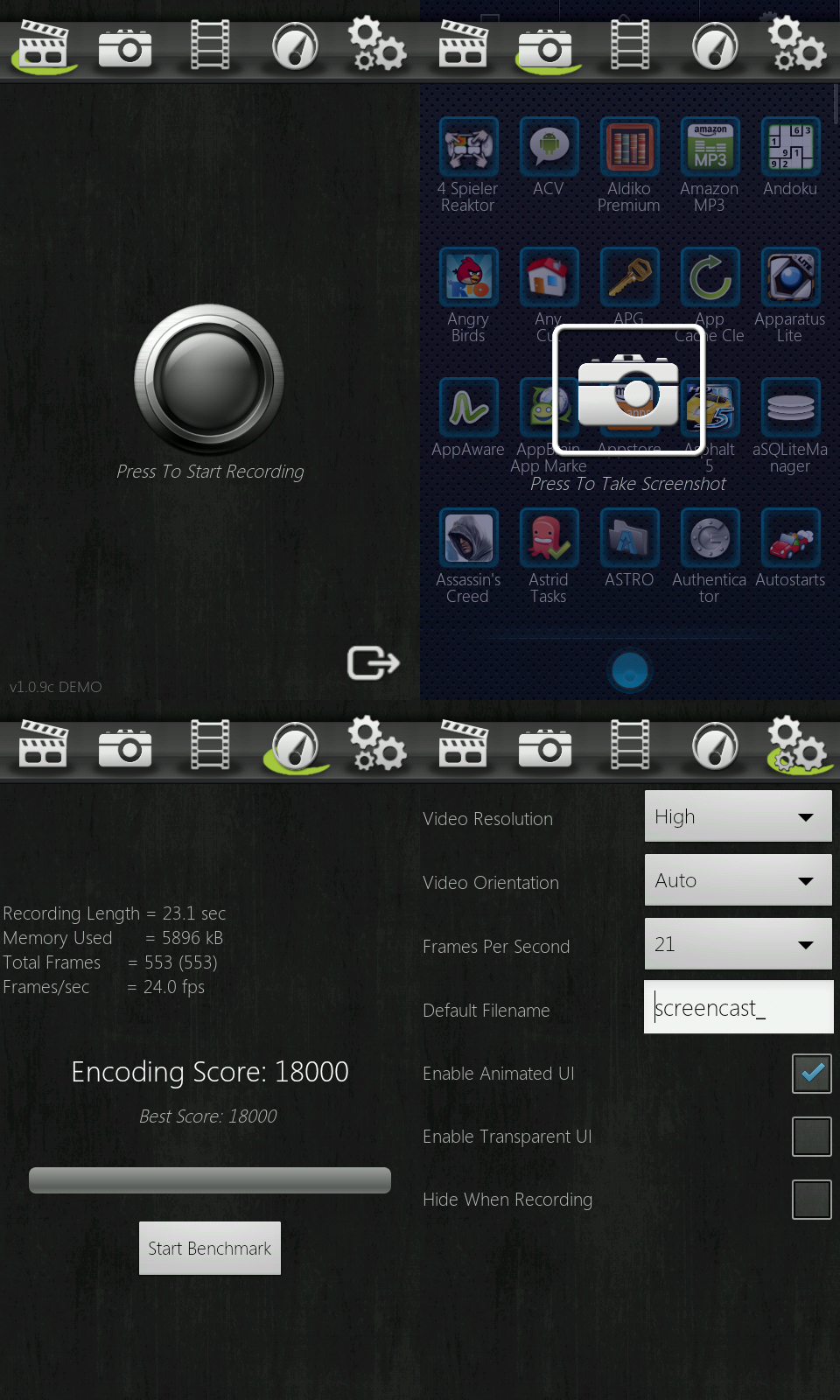The image size is (840, 1400).
Task: Launch the Assassin's Creed app icon
Action: (469, 538)
